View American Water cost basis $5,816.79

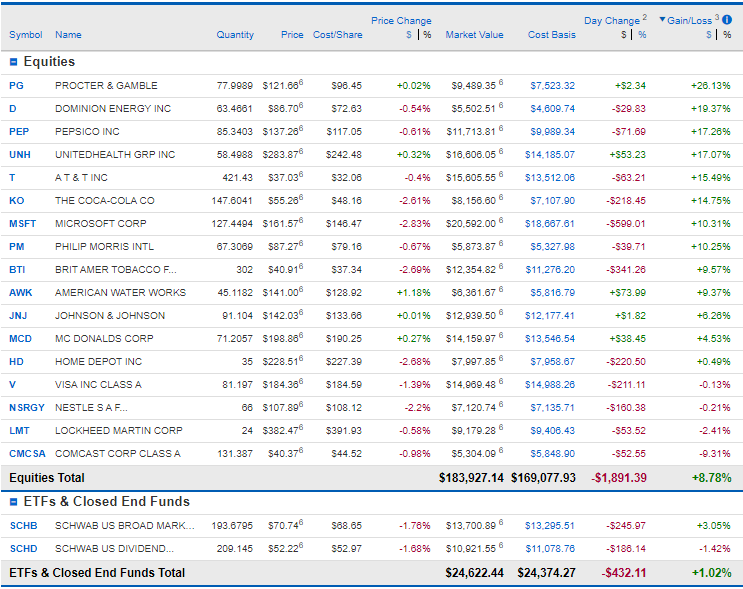(553, 292)
